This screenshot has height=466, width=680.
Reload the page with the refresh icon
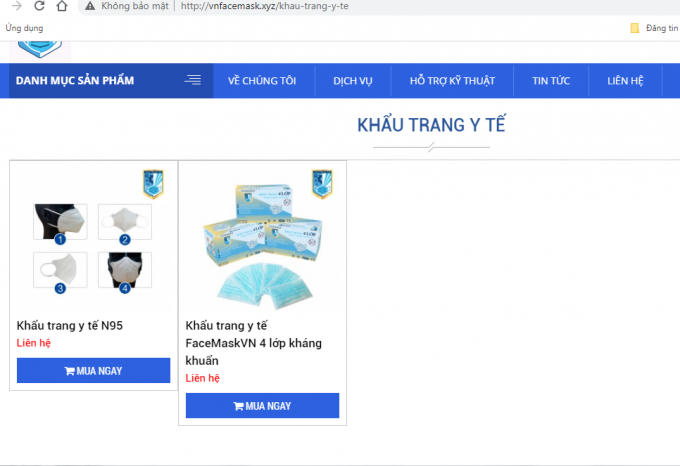pyautogui.click(x=38, y=6)
